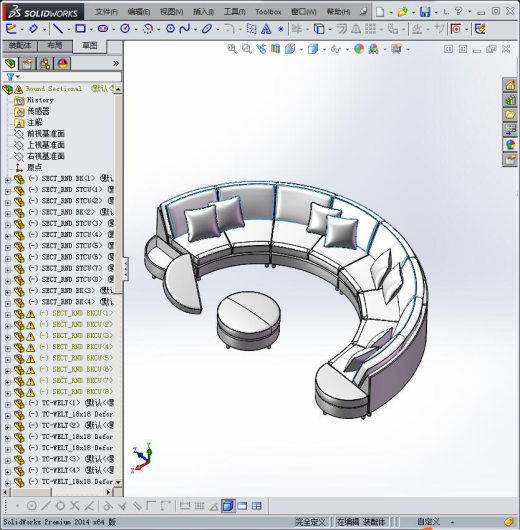Click the Save icon in title toolbar
This screenshot has height=530, width=520.
coord(425,12)
